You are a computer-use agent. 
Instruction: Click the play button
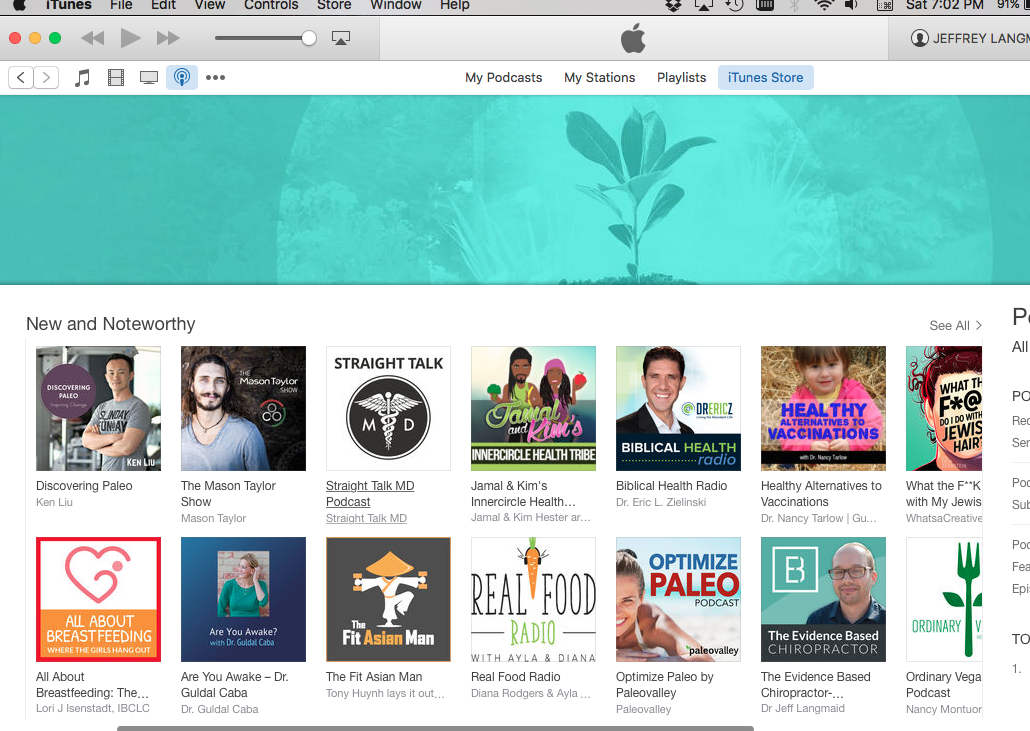(130, 38)
